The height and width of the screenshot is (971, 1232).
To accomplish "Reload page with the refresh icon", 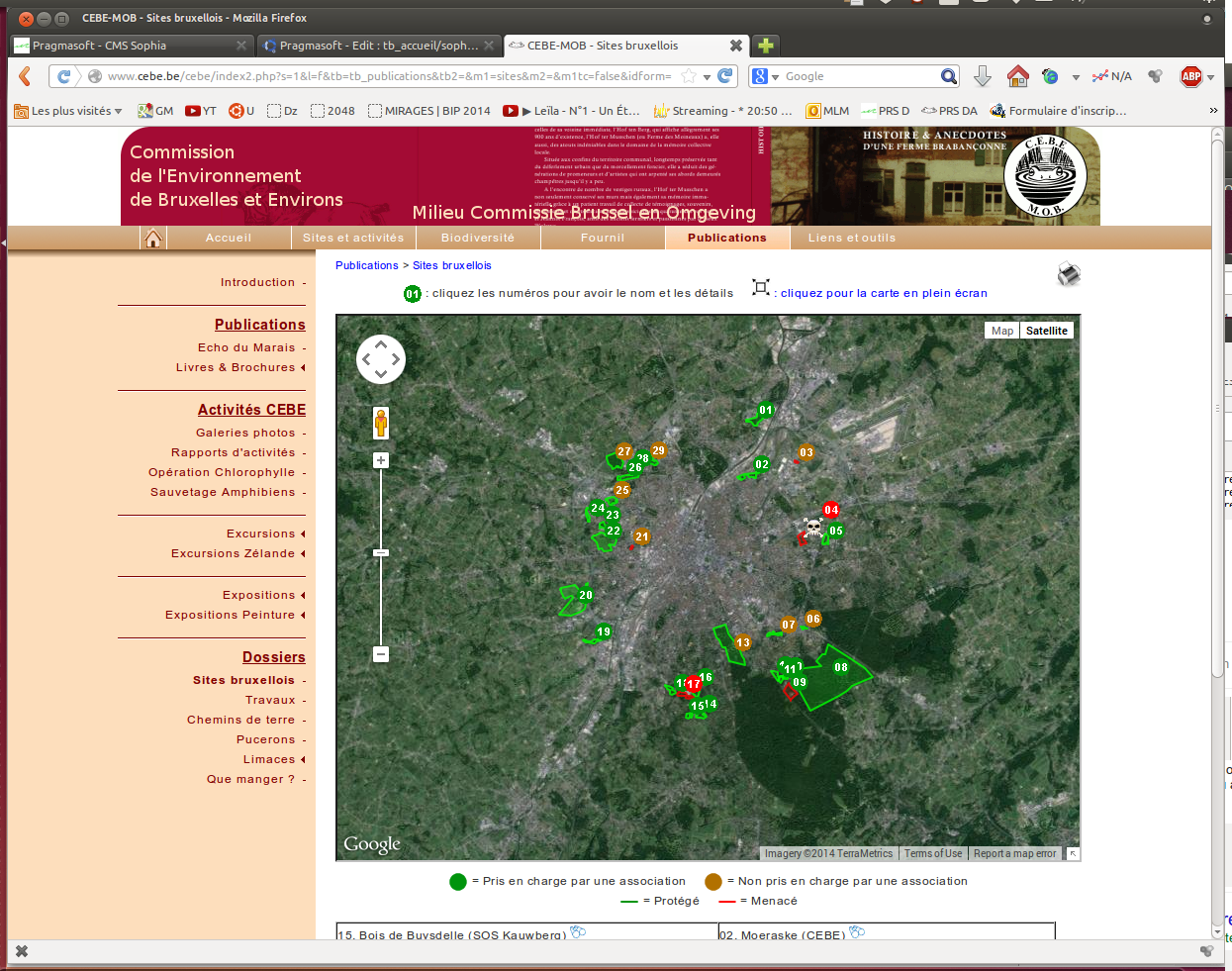I will [x=725, y=76].
